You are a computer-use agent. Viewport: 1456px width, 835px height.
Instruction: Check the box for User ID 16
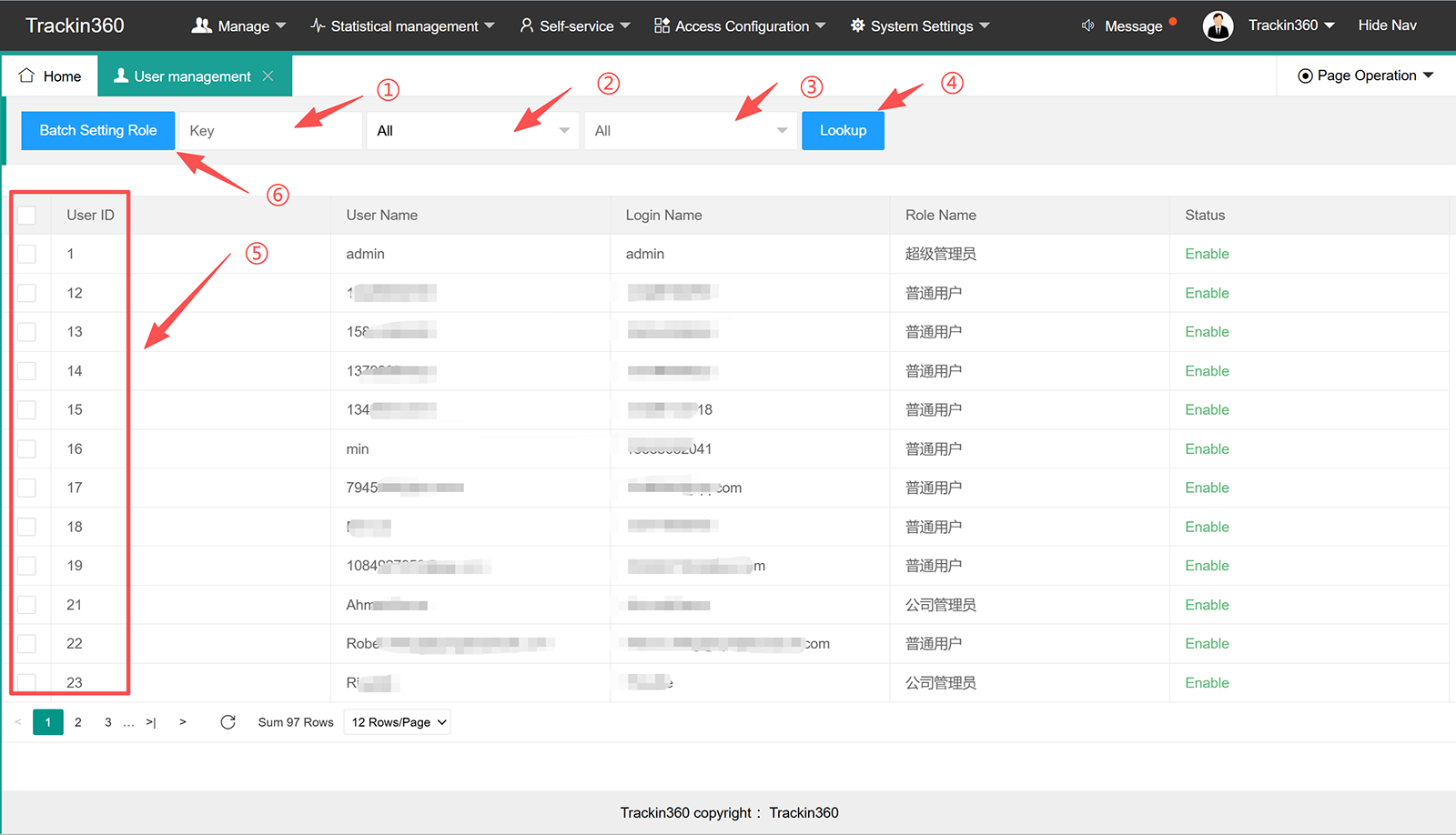tap(26, 449)
